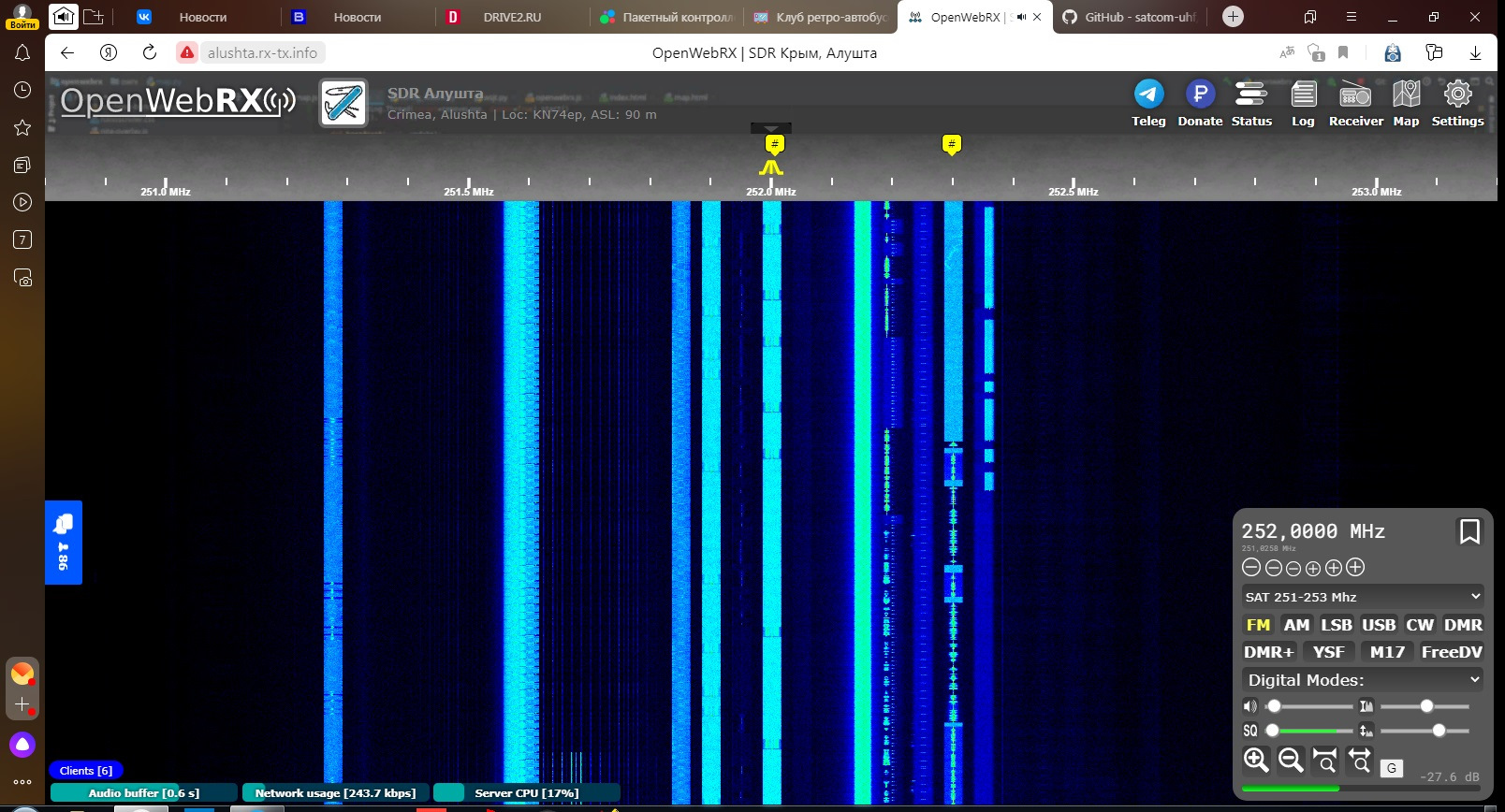Open favorites star in browser sidebar

22,127
